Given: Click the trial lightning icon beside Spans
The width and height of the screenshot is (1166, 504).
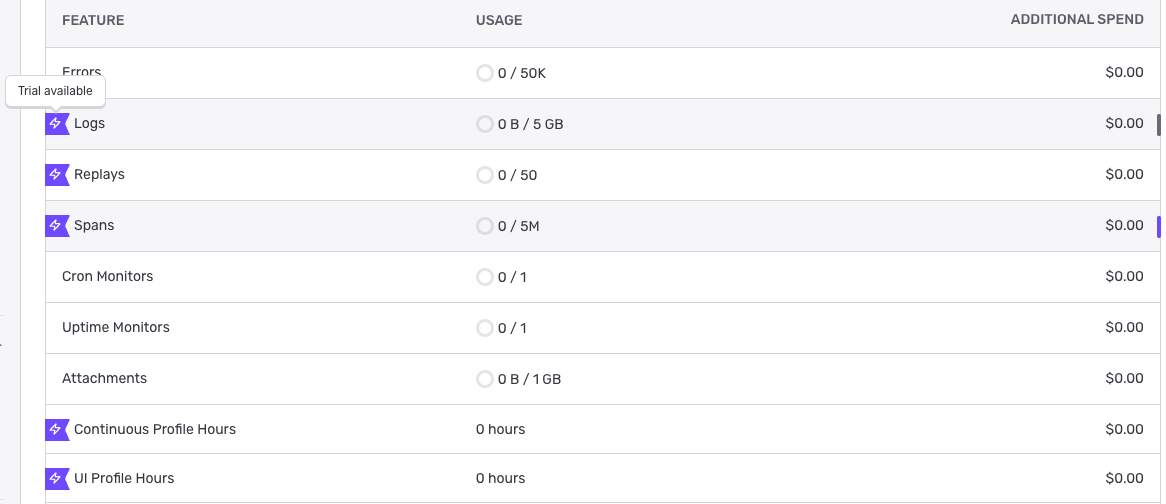Looking at the screenshot, I should (56, 226).
